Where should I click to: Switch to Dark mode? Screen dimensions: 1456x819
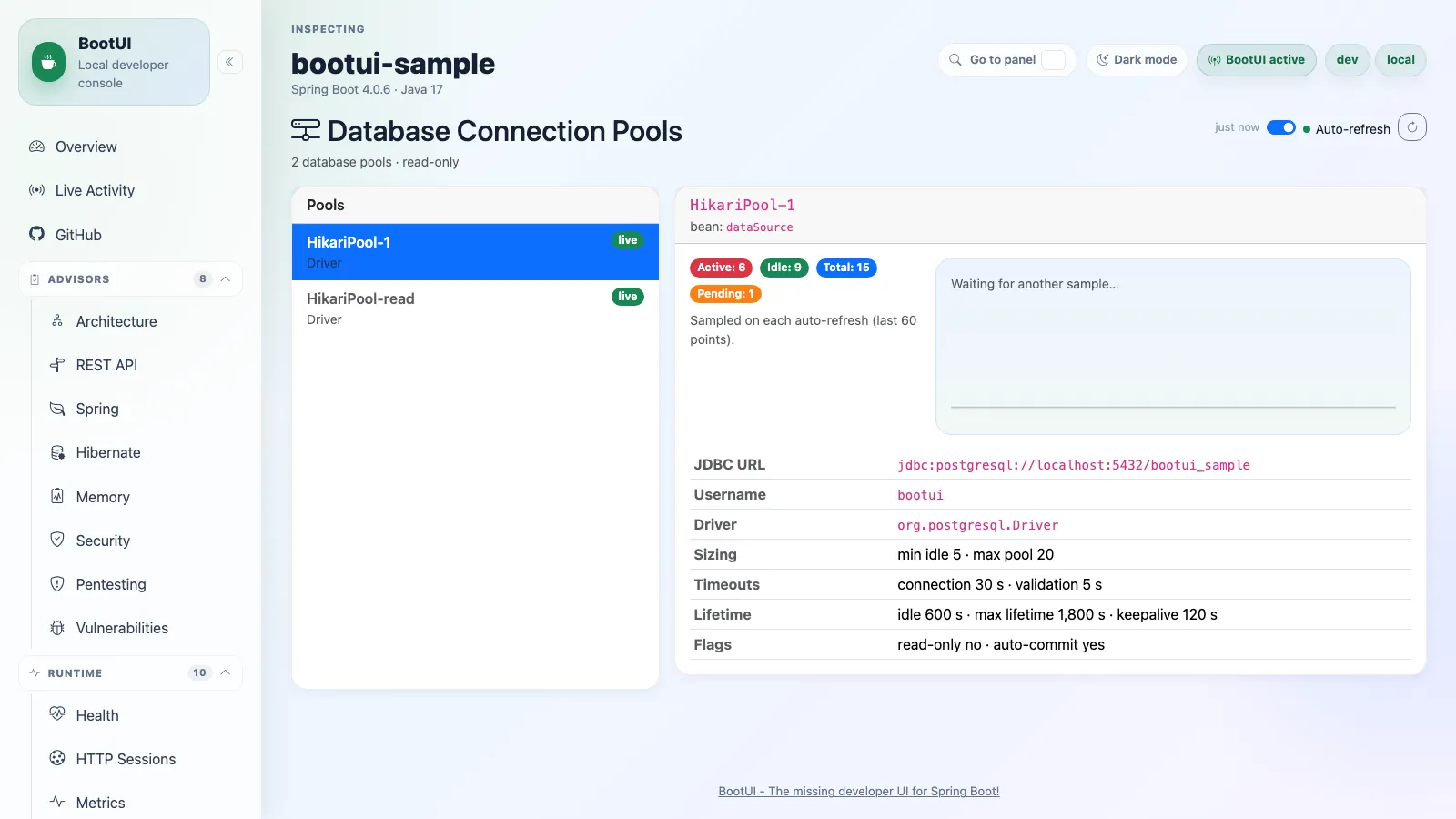(1137, 60)
